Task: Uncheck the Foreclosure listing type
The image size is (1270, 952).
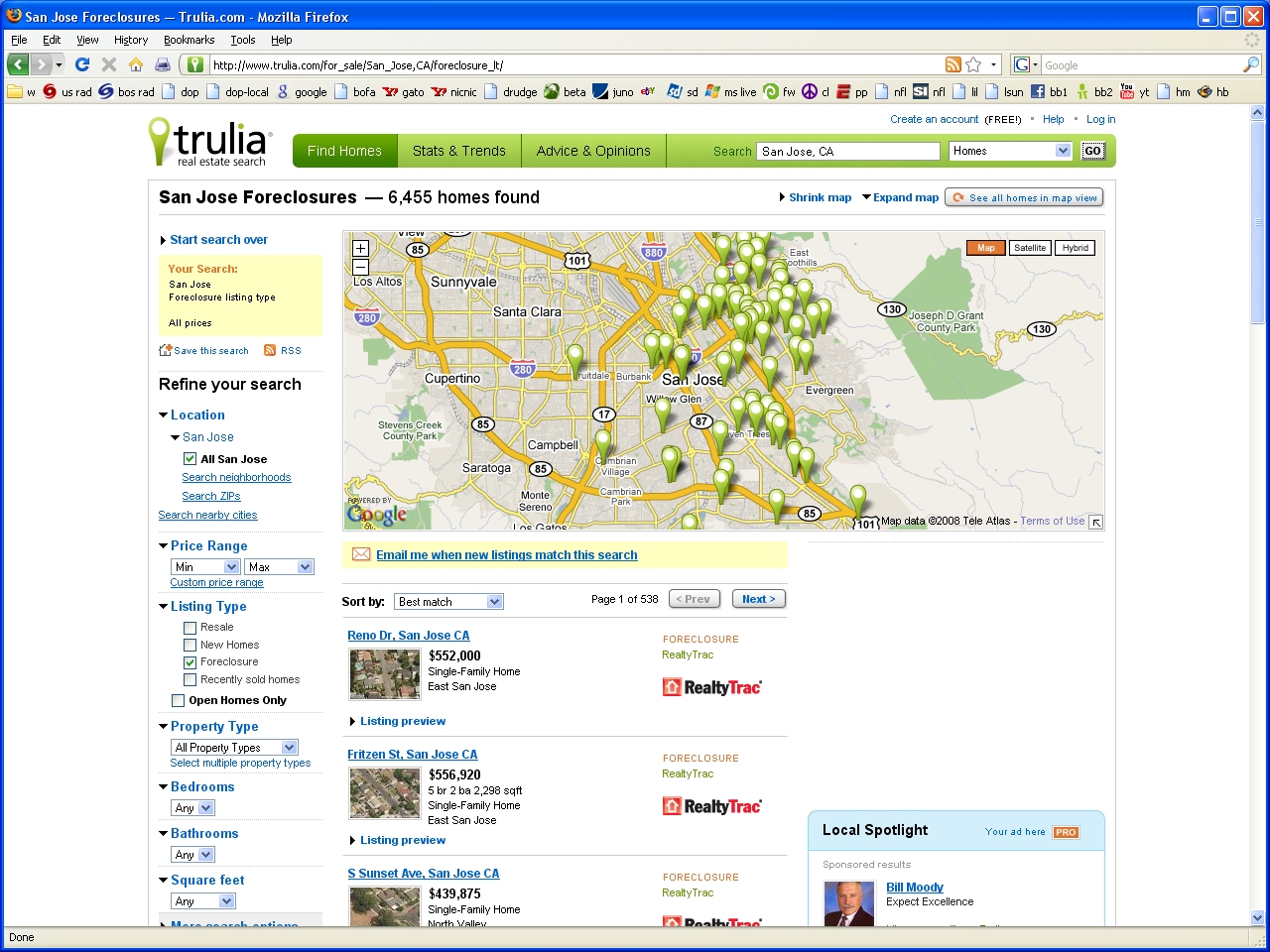Action: point(190,662)
